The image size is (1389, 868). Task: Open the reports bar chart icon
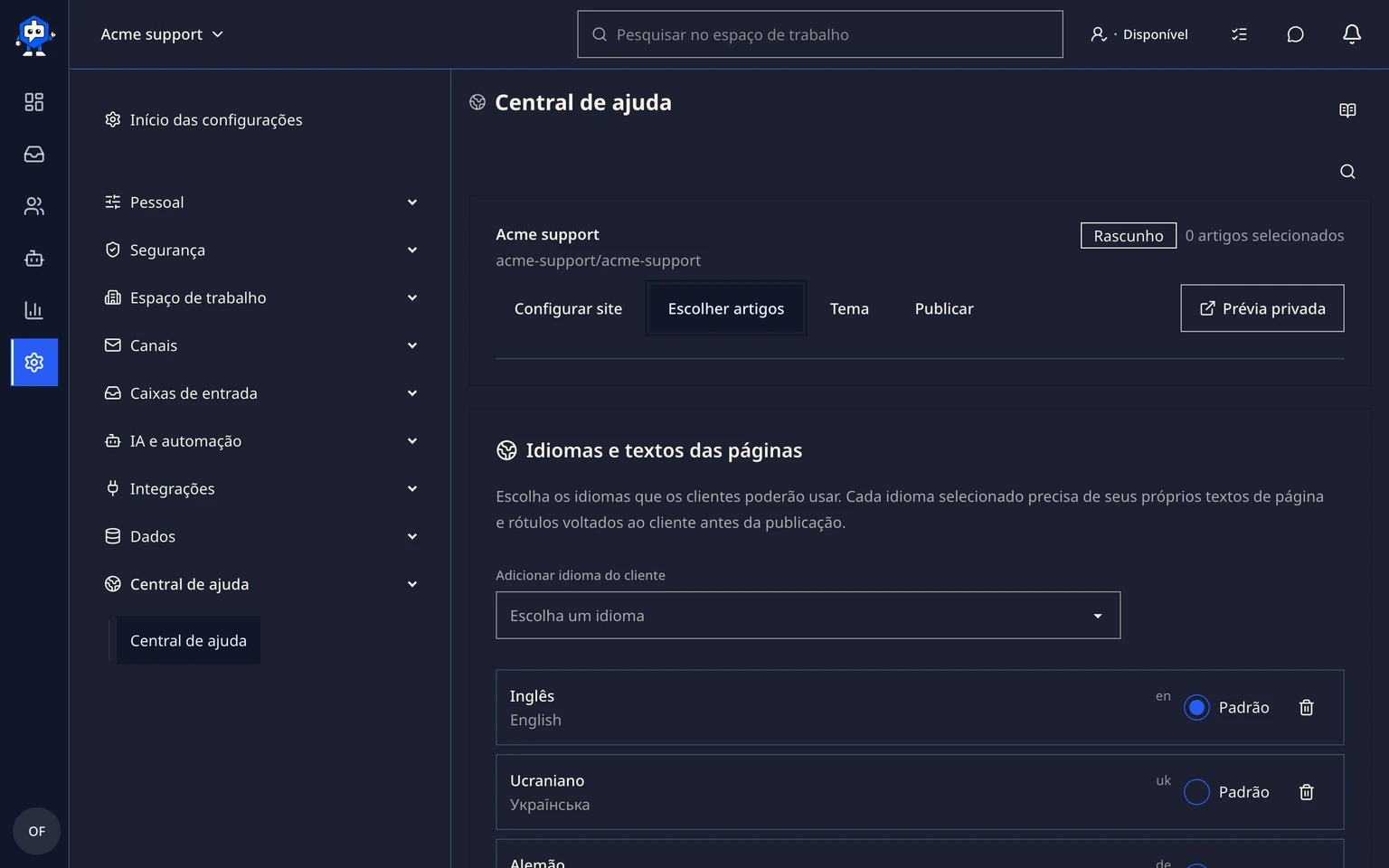(x=34, y=310)
